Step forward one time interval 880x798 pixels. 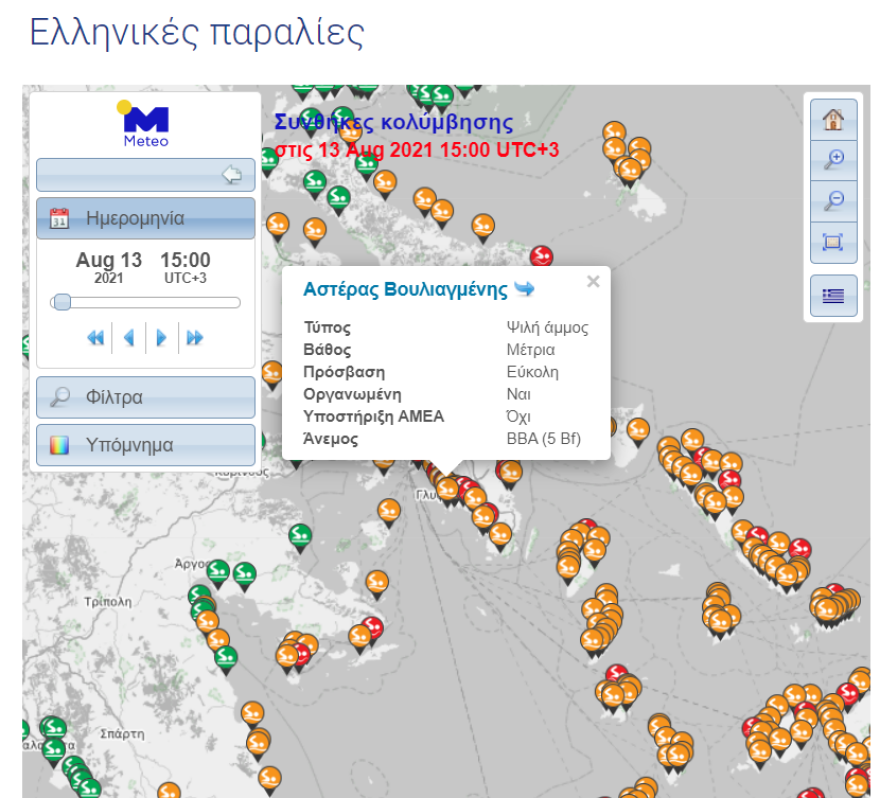click(x=161, y=338)
